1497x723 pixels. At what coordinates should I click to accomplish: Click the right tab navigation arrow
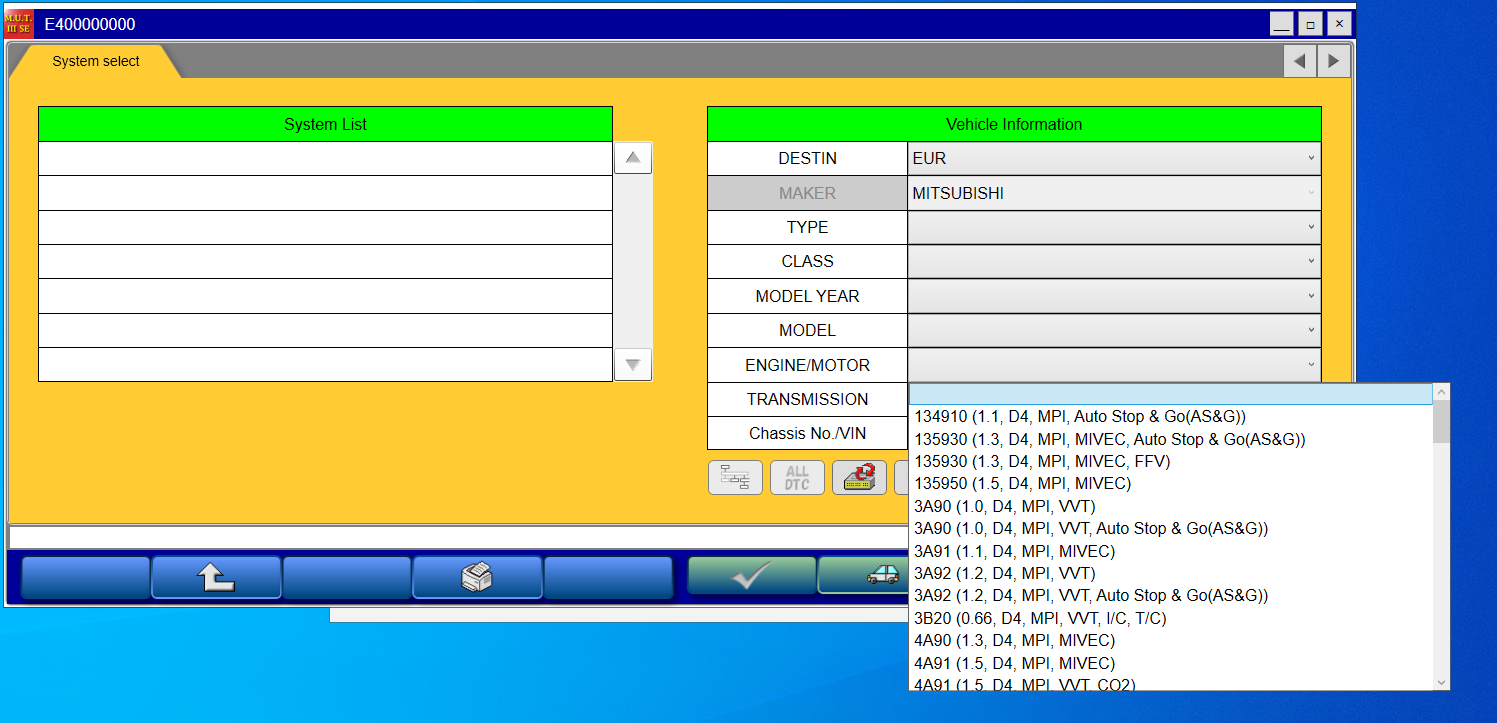pyautogui.click(x=1333, y=60)
